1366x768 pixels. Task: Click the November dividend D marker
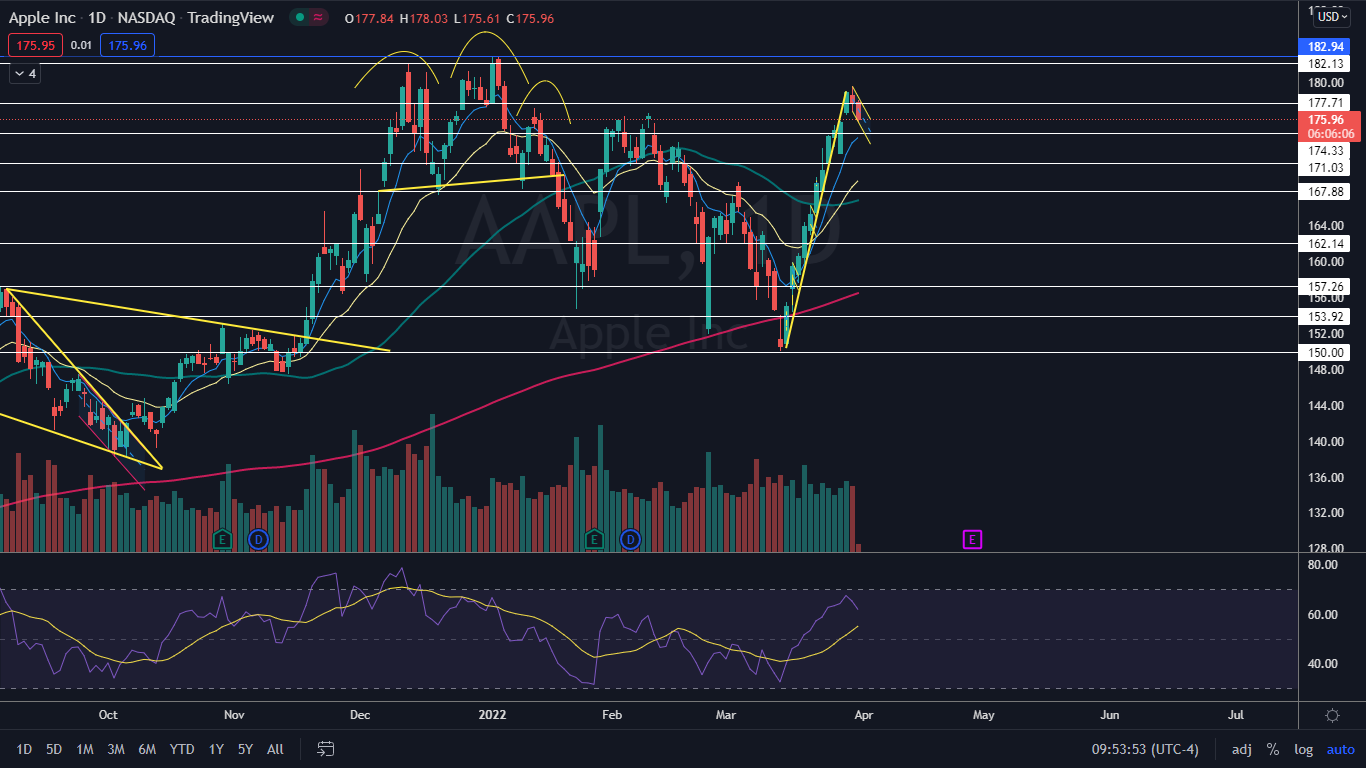[258, 540]
